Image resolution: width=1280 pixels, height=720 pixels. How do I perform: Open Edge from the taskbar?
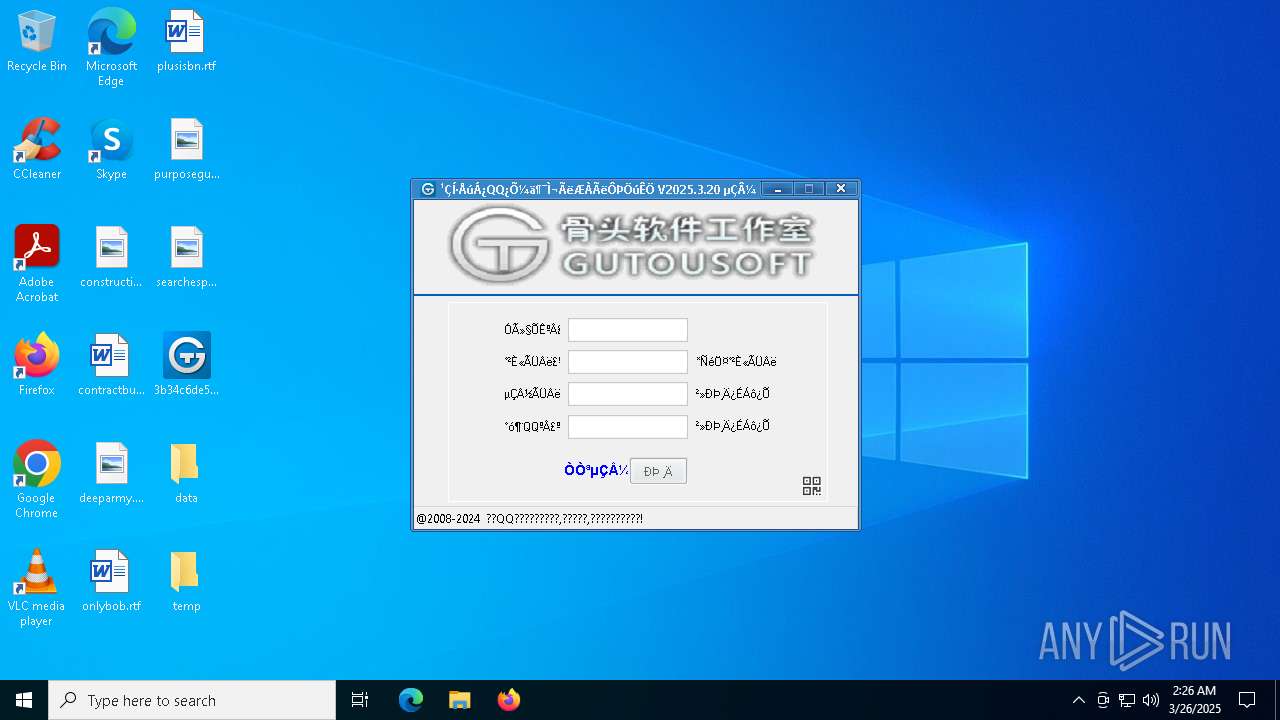[x=411, y=700]
